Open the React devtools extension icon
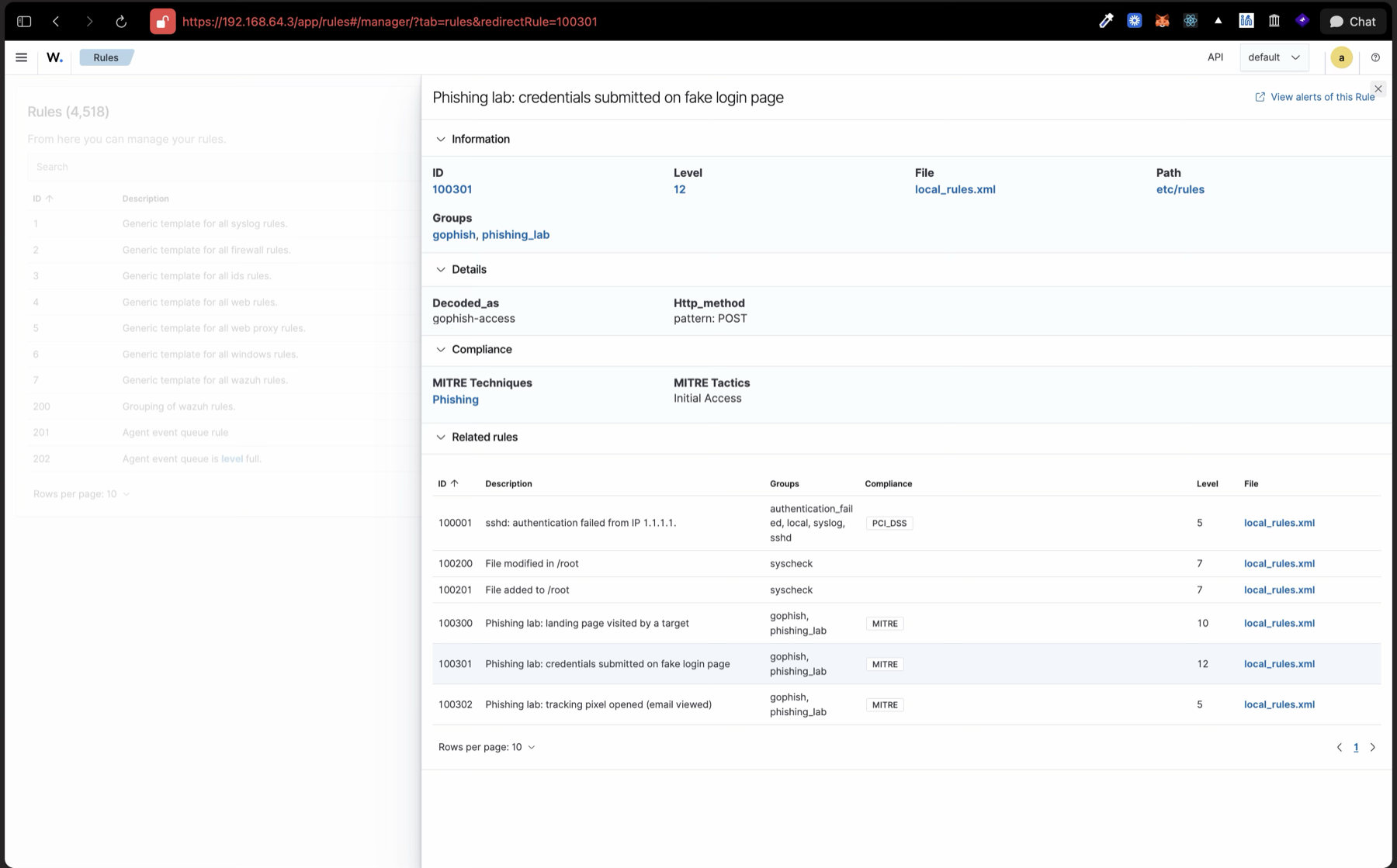 click(1190, 21)
